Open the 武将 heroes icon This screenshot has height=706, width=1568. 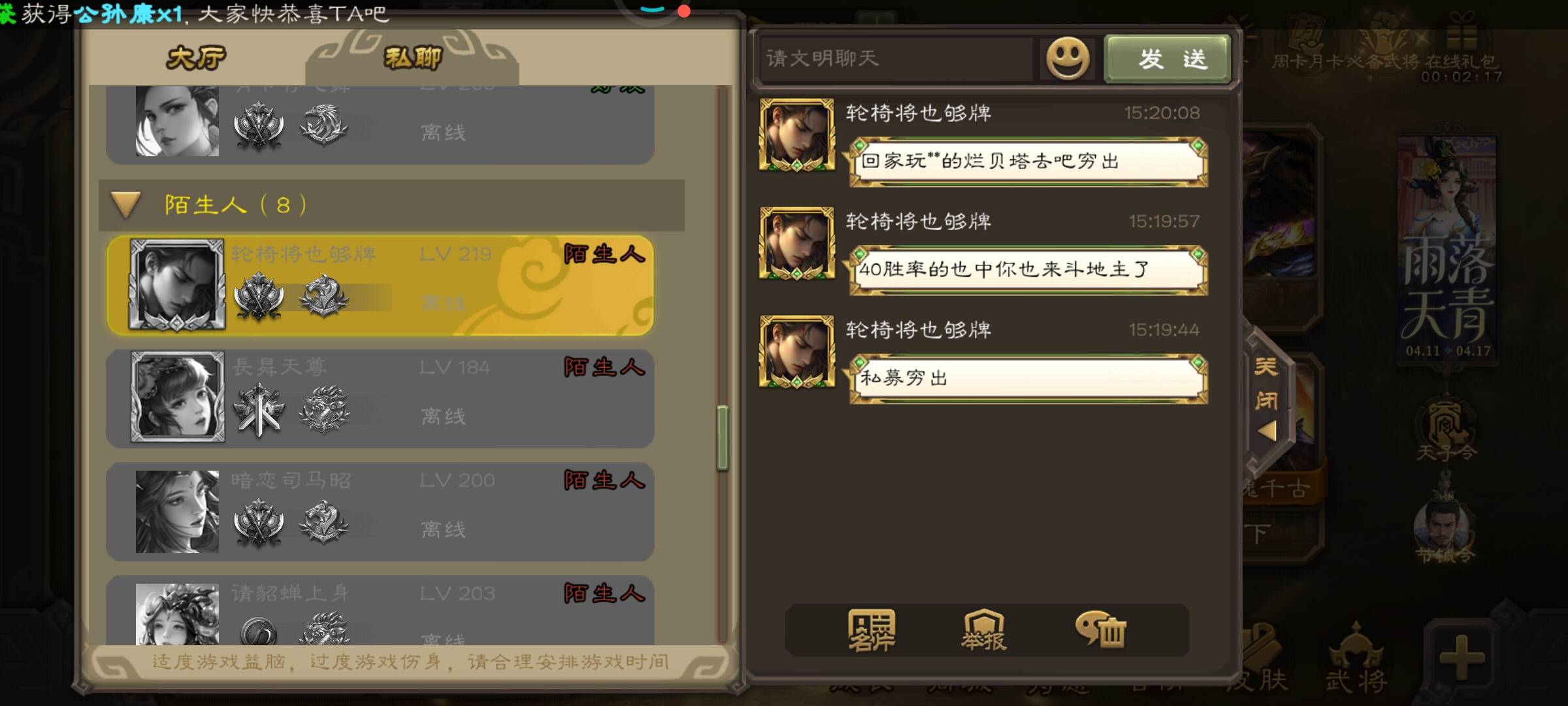1356,658
